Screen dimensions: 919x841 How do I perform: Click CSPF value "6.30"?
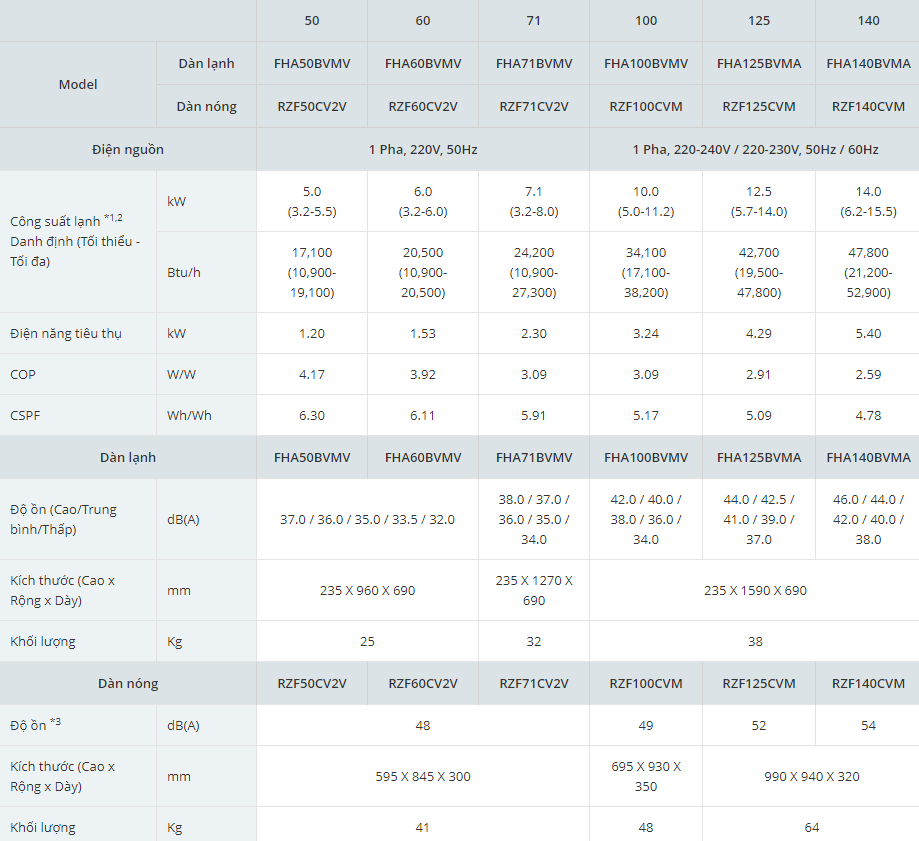312,416
